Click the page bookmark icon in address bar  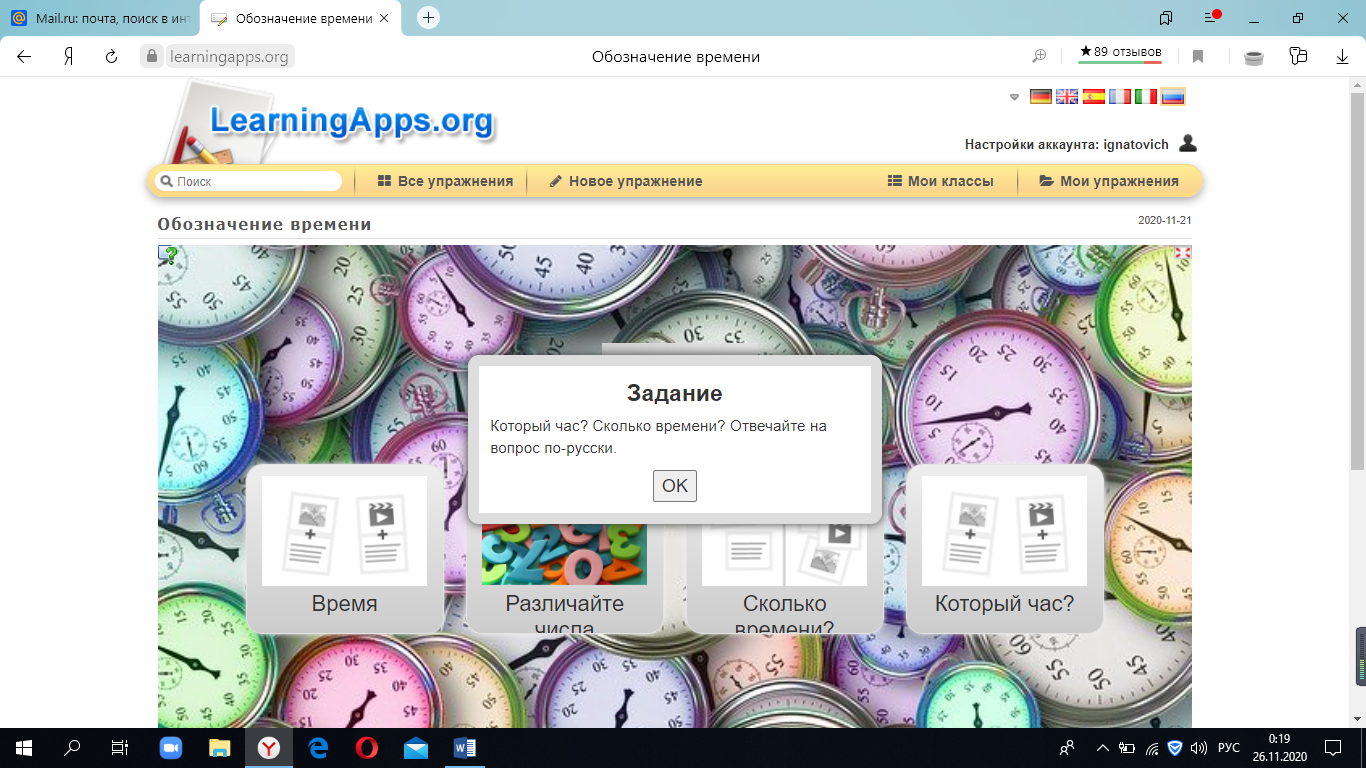pyautogui.click(x=1198, y=57)
